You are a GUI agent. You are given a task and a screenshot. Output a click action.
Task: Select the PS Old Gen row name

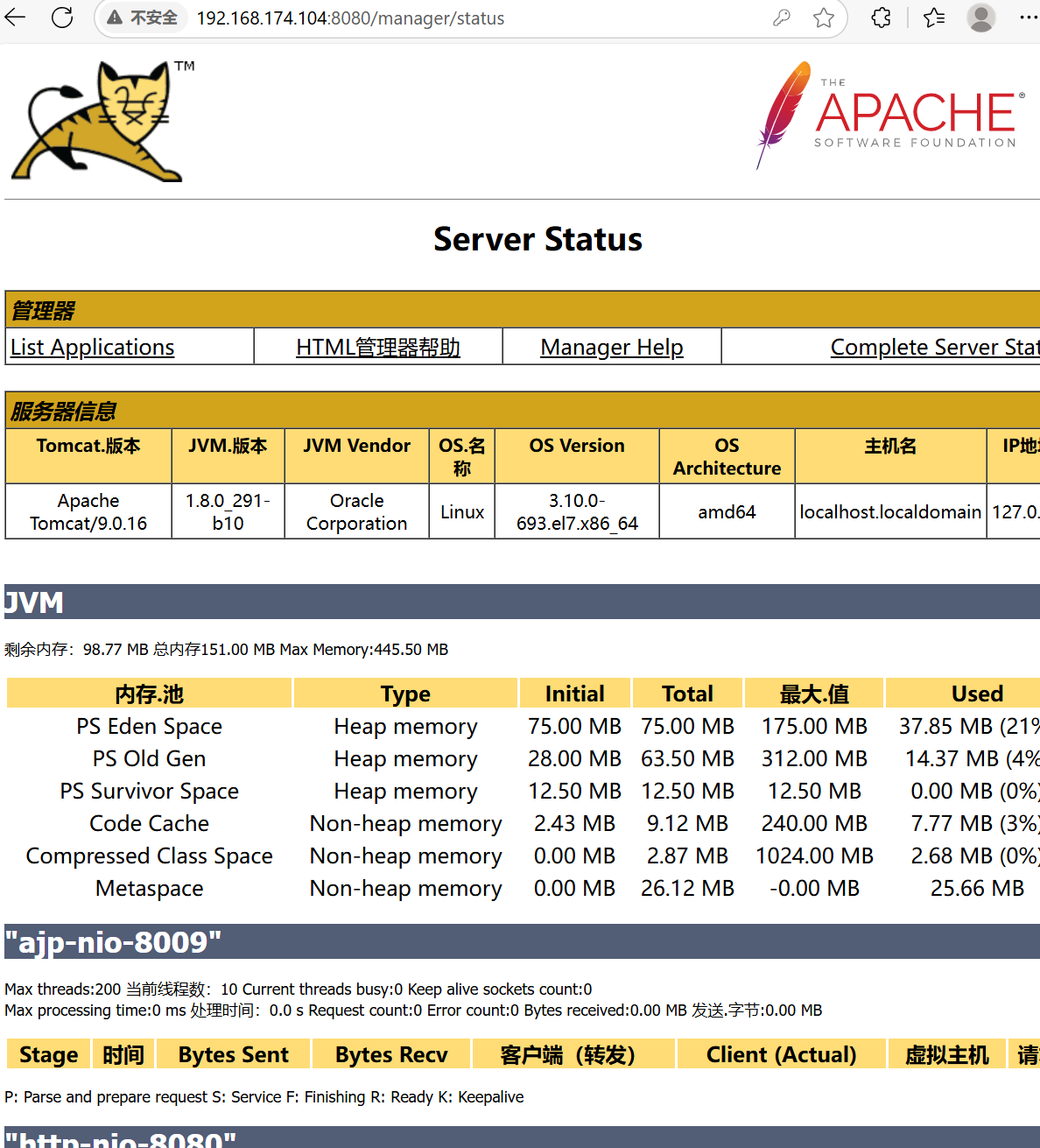[149, 758]
